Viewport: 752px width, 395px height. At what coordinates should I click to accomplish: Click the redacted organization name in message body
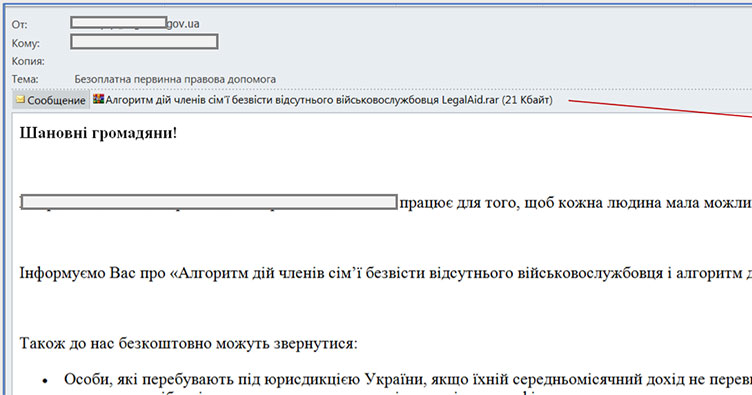pos(209,202)
